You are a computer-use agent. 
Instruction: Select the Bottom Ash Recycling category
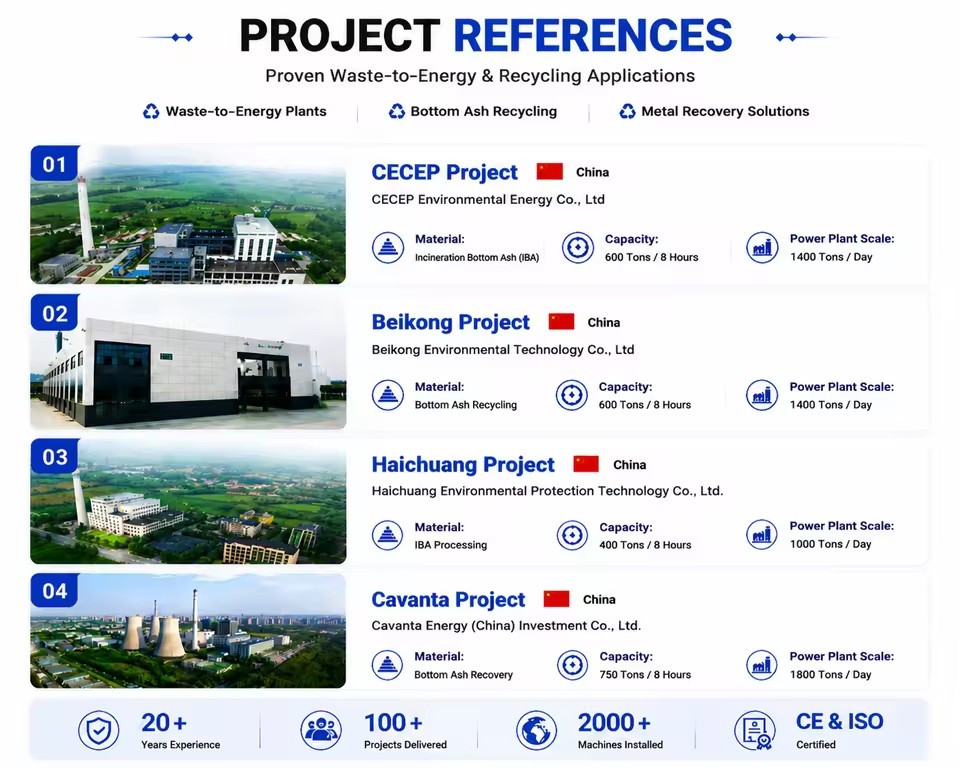(x=473, y=111)
